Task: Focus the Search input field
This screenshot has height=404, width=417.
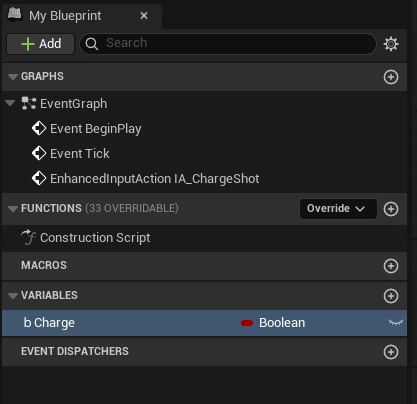Action: pyautogui.click(x=228, y=43)
